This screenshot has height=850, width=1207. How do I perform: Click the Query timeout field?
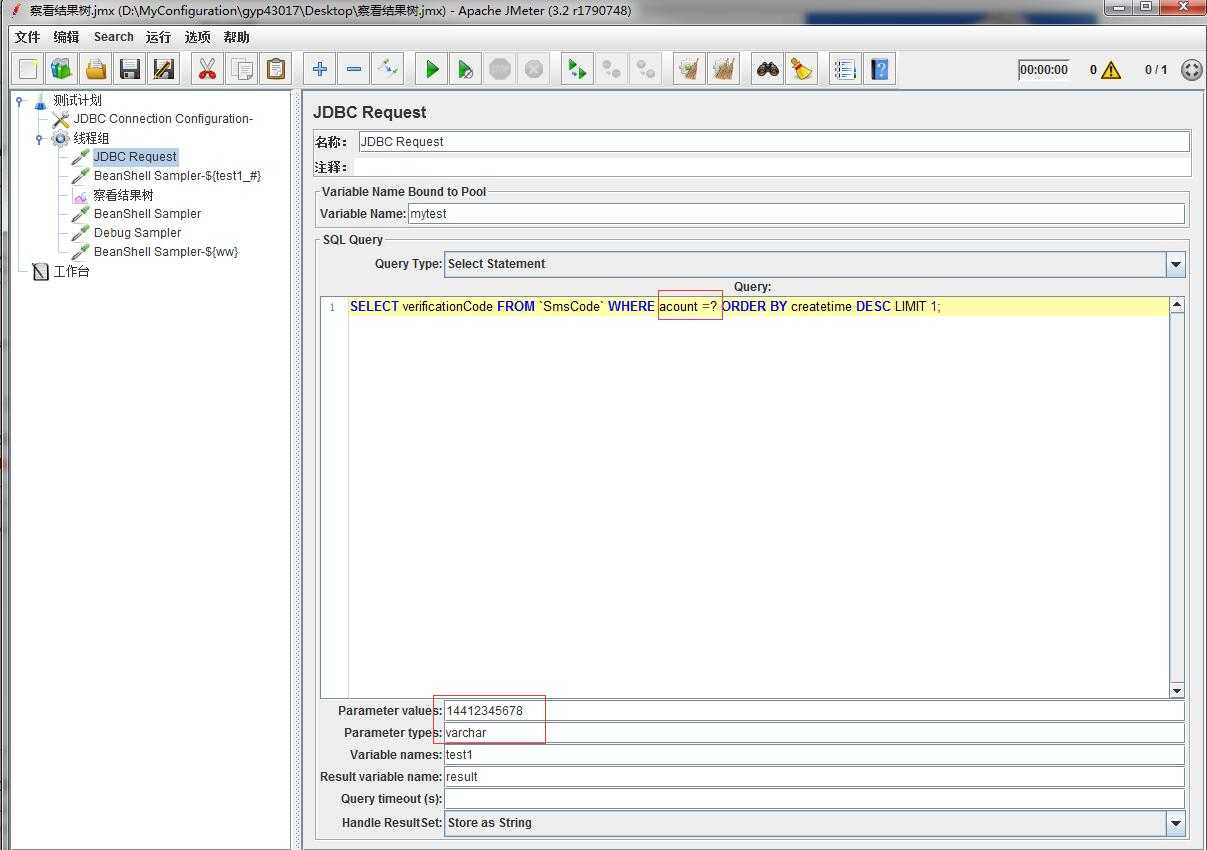pyautogui.click(x=814, y=799)
